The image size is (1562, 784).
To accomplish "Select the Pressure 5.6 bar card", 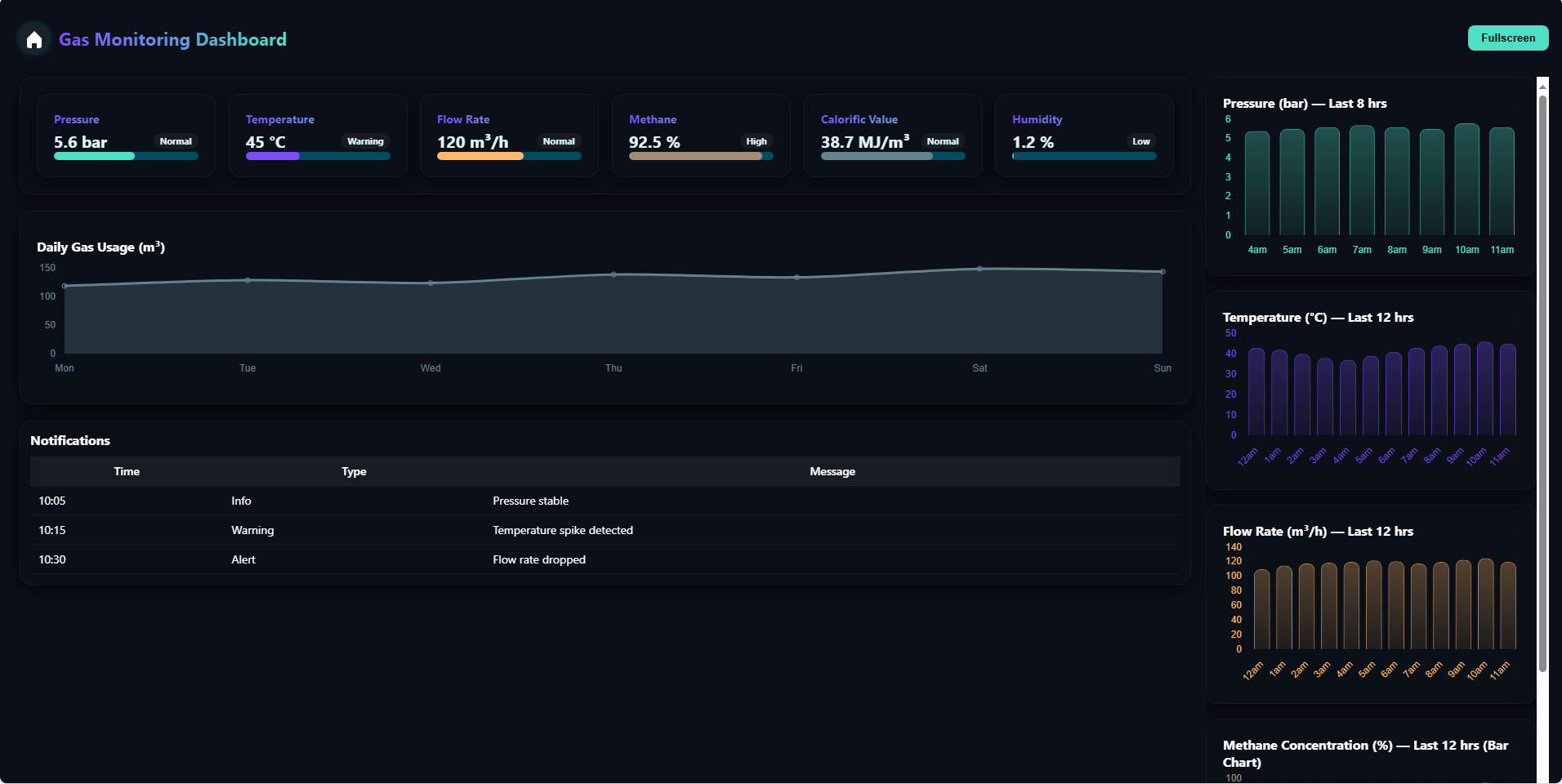I will (x=126, y=135).
